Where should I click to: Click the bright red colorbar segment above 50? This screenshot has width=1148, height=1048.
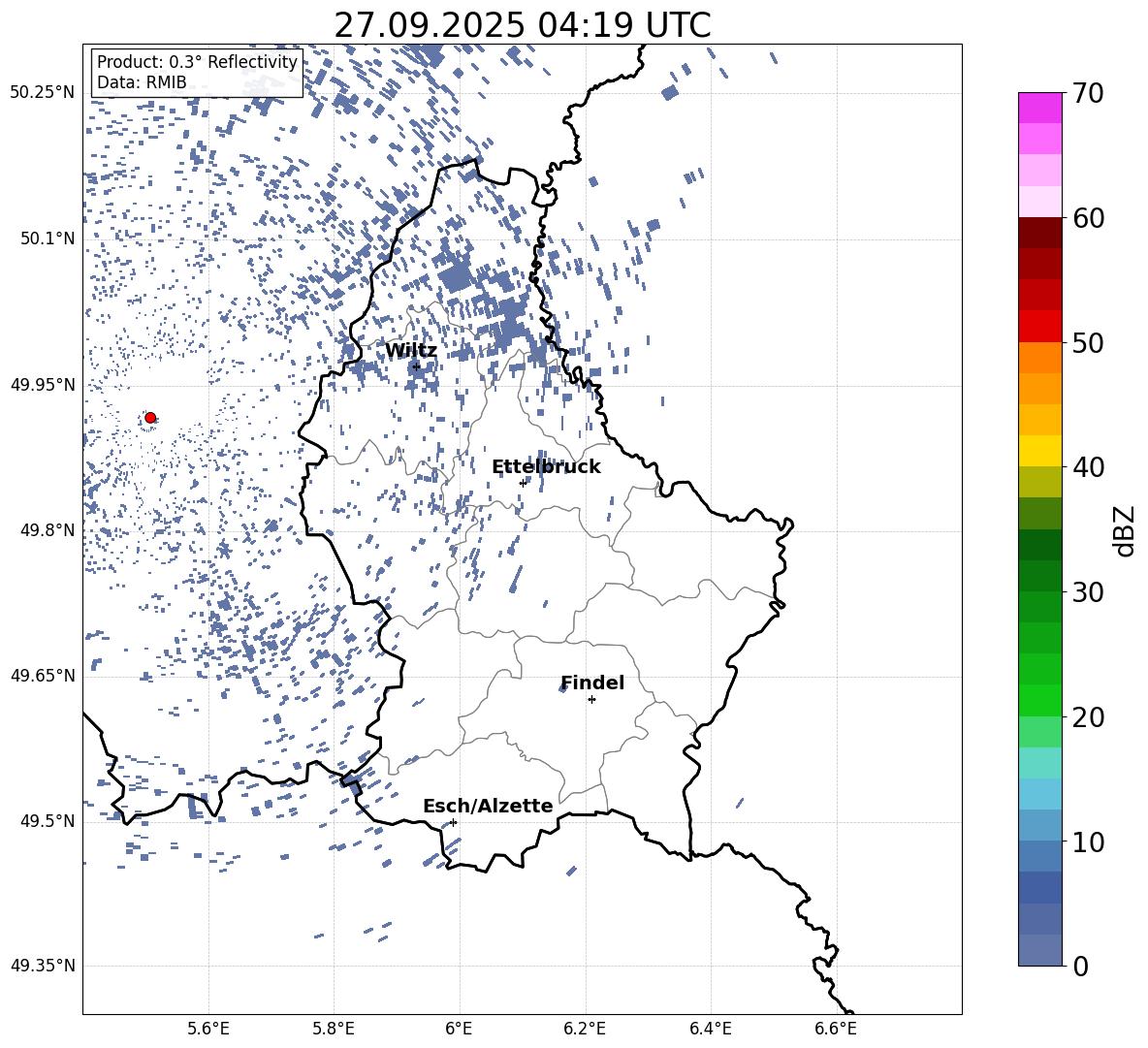click(x=1040, y=327)
